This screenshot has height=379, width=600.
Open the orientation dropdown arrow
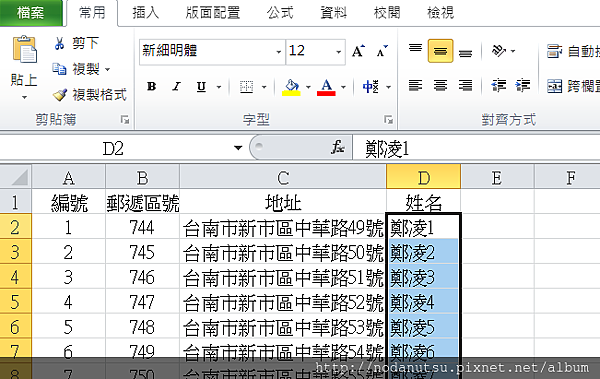(x=513, y=51)
